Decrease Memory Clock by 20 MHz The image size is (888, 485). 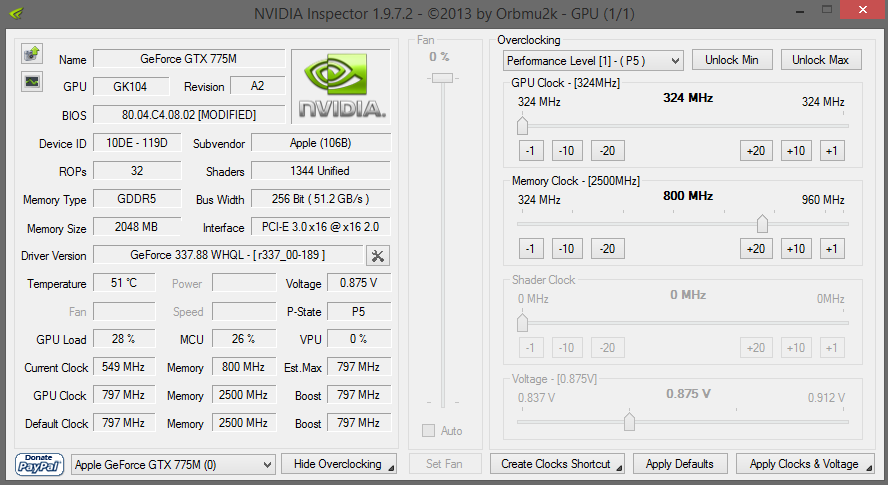tap(608, 249)
